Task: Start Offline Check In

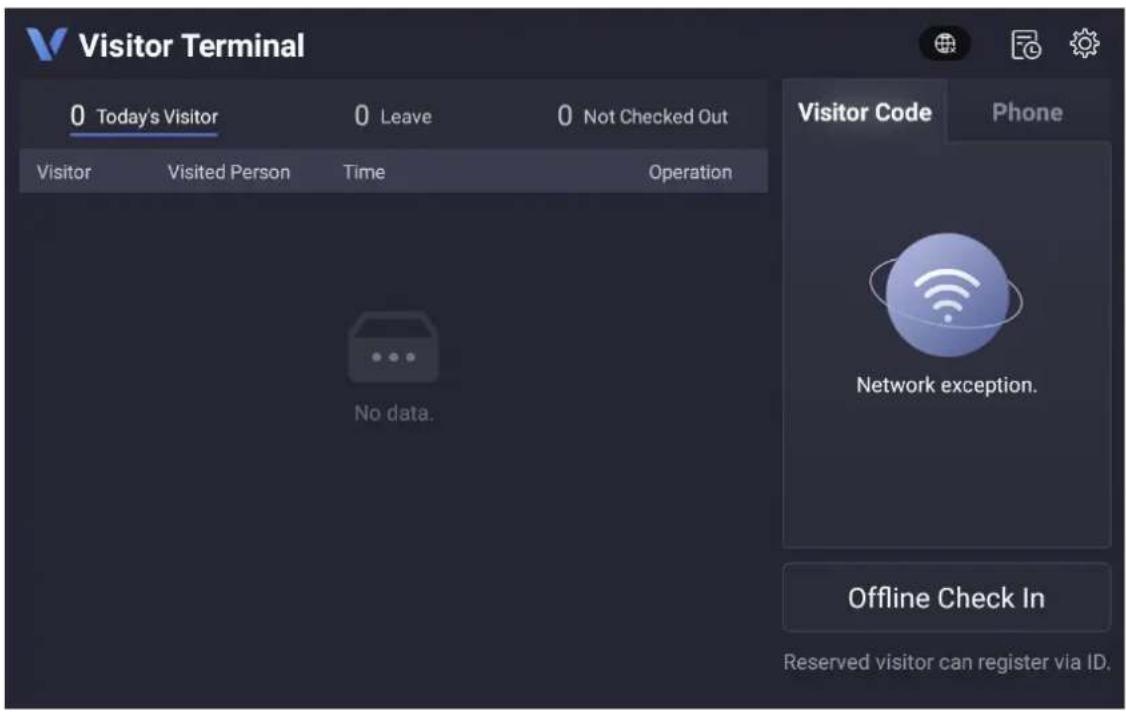Action: (946, 598)
